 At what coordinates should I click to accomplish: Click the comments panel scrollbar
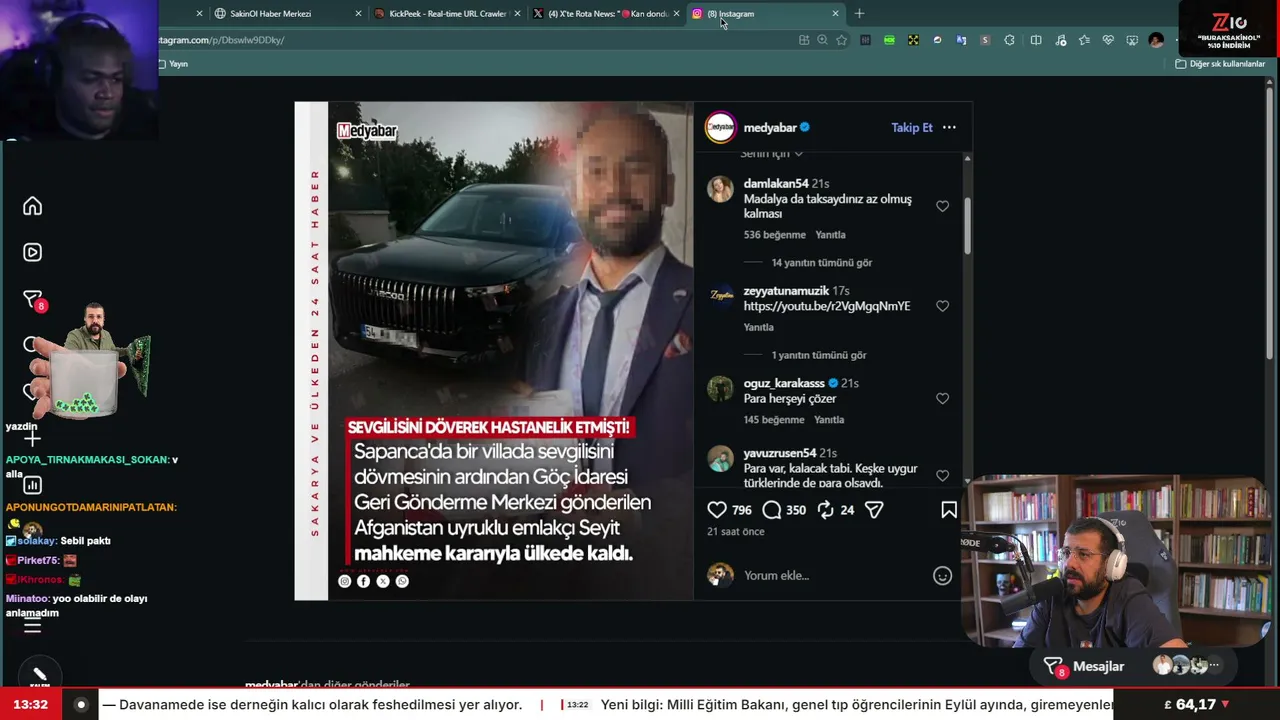967,225
